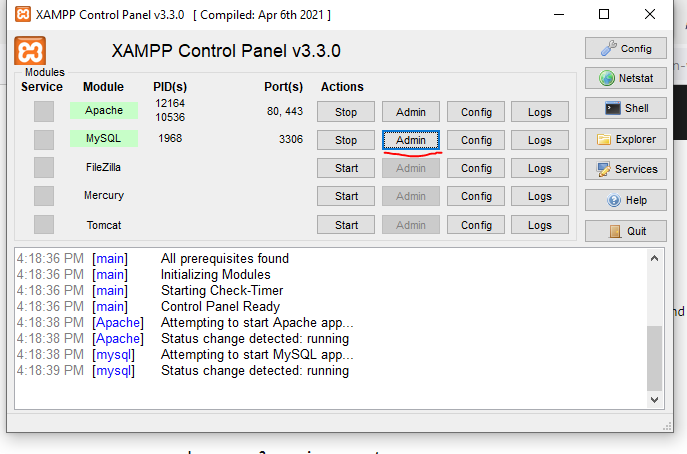This screenshot has width=687, height=454.
Task: Toggle the MySQL service checkbox
Action: point(44,140)
